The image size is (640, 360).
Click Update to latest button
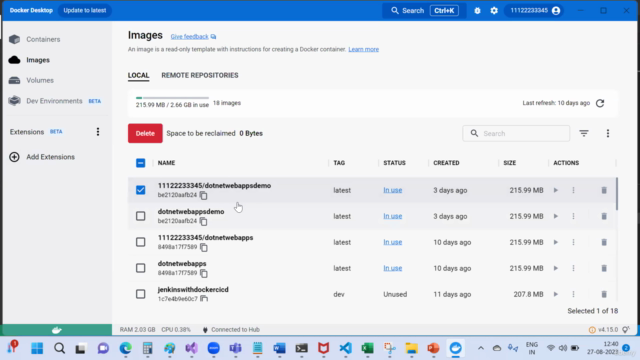(84, 11)
